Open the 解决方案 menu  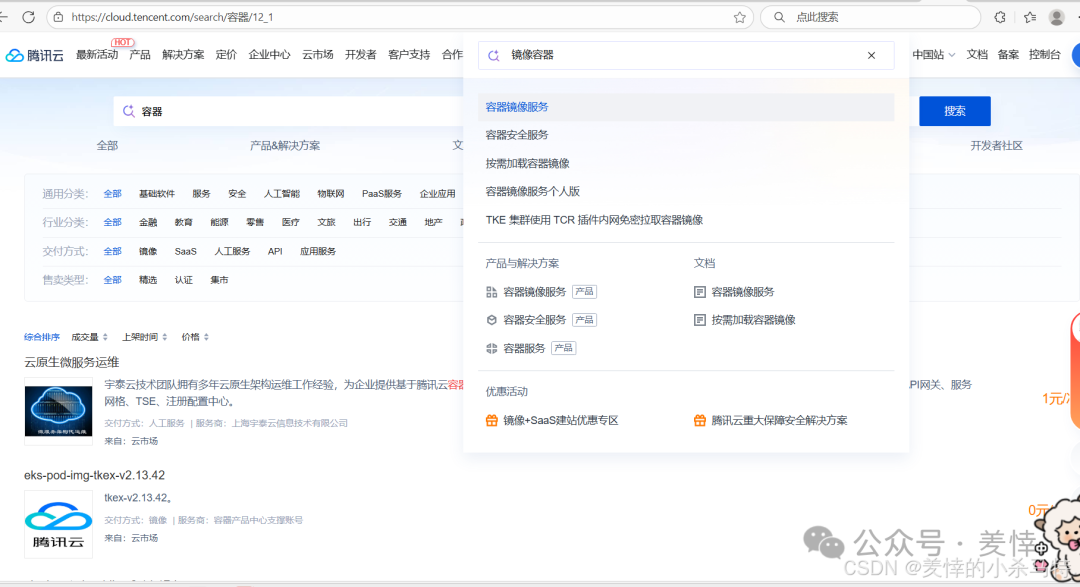pyautogui.click(x=183, y=55)
